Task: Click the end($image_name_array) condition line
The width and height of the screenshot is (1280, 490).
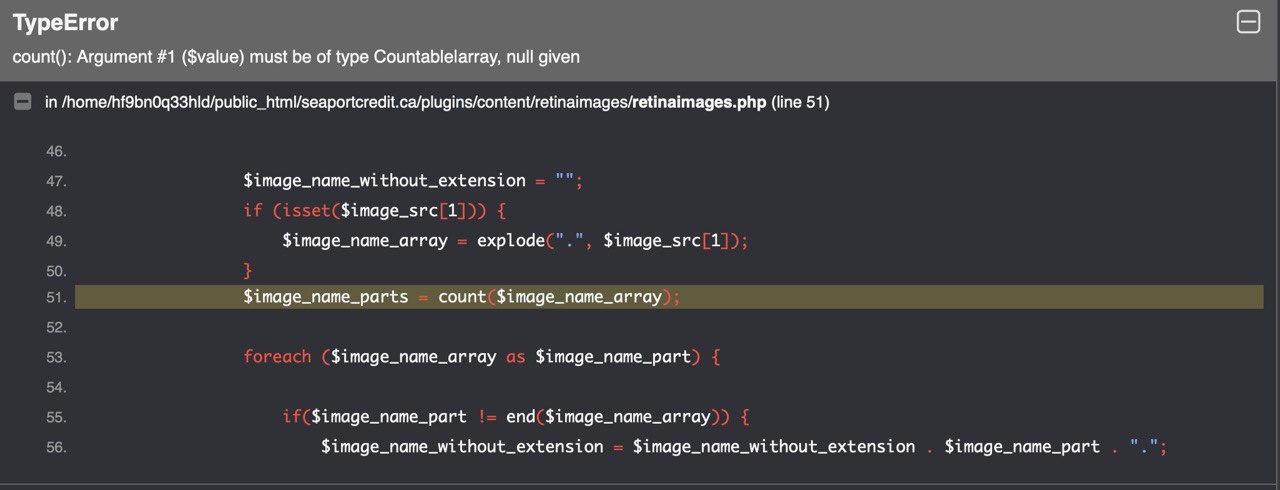Action: (x=515, y=417)
